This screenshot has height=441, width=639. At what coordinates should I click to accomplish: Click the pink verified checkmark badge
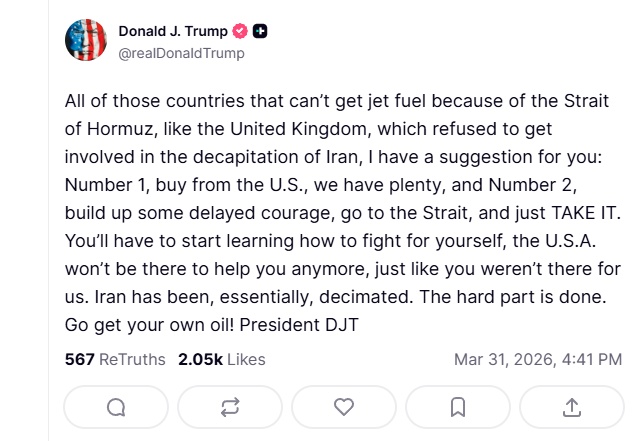(239, 32)
